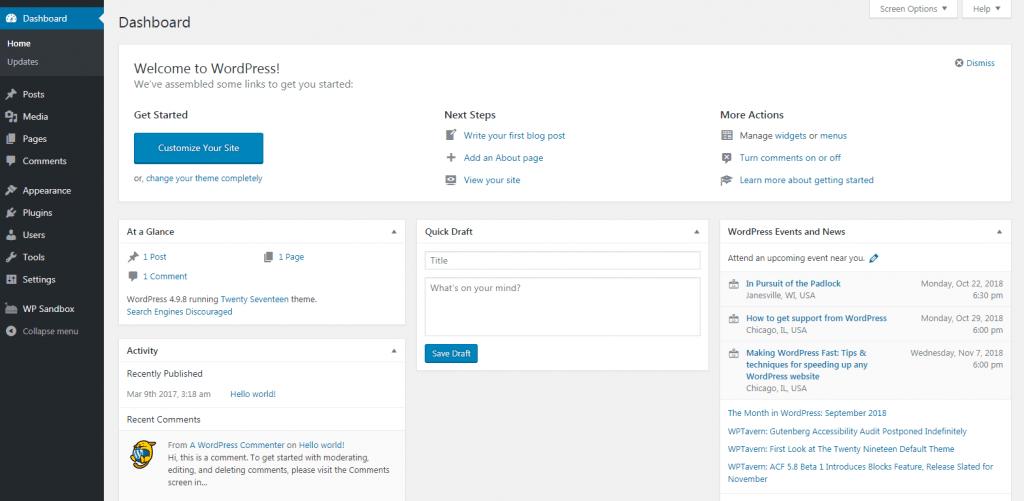
Task: Click the Settings sliders icon
Action: coord(11,280)
